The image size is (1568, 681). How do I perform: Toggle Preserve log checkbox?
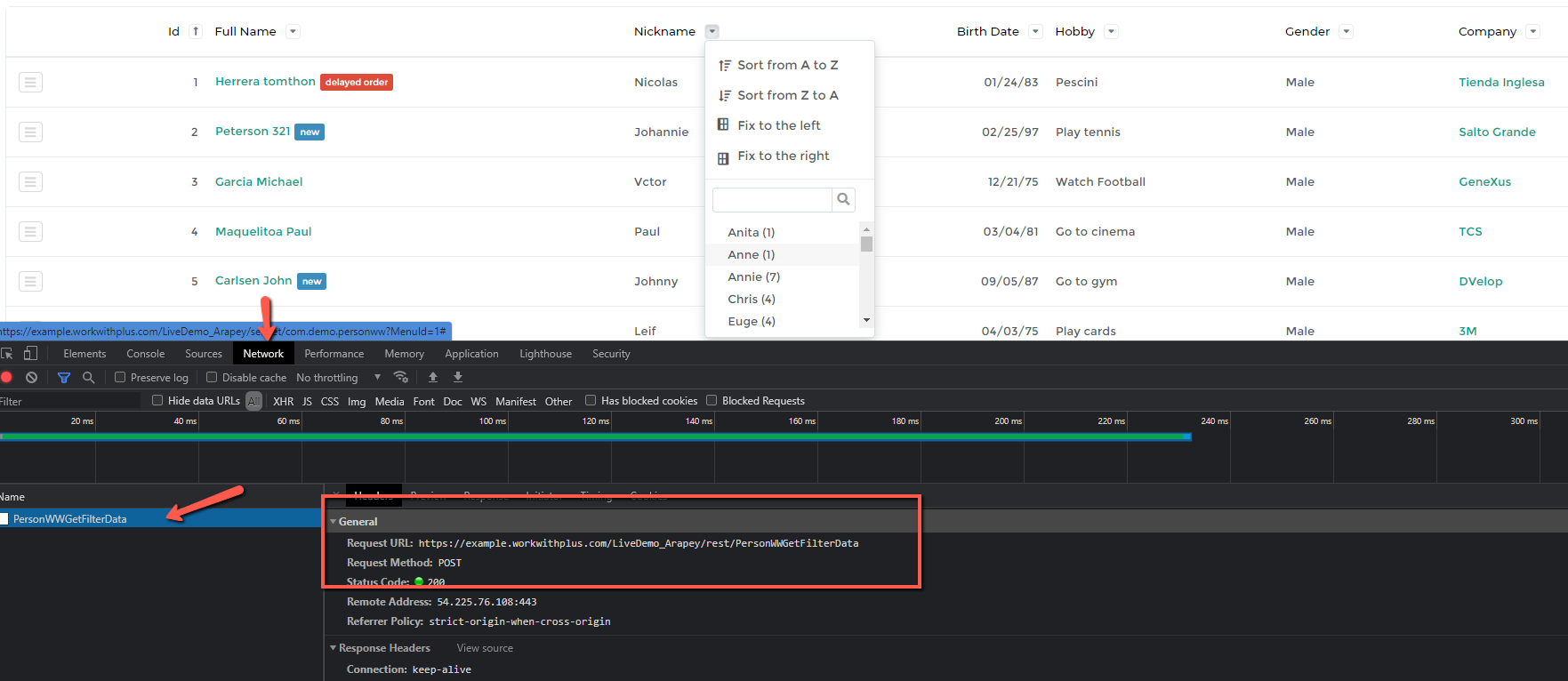pos(120,377)
